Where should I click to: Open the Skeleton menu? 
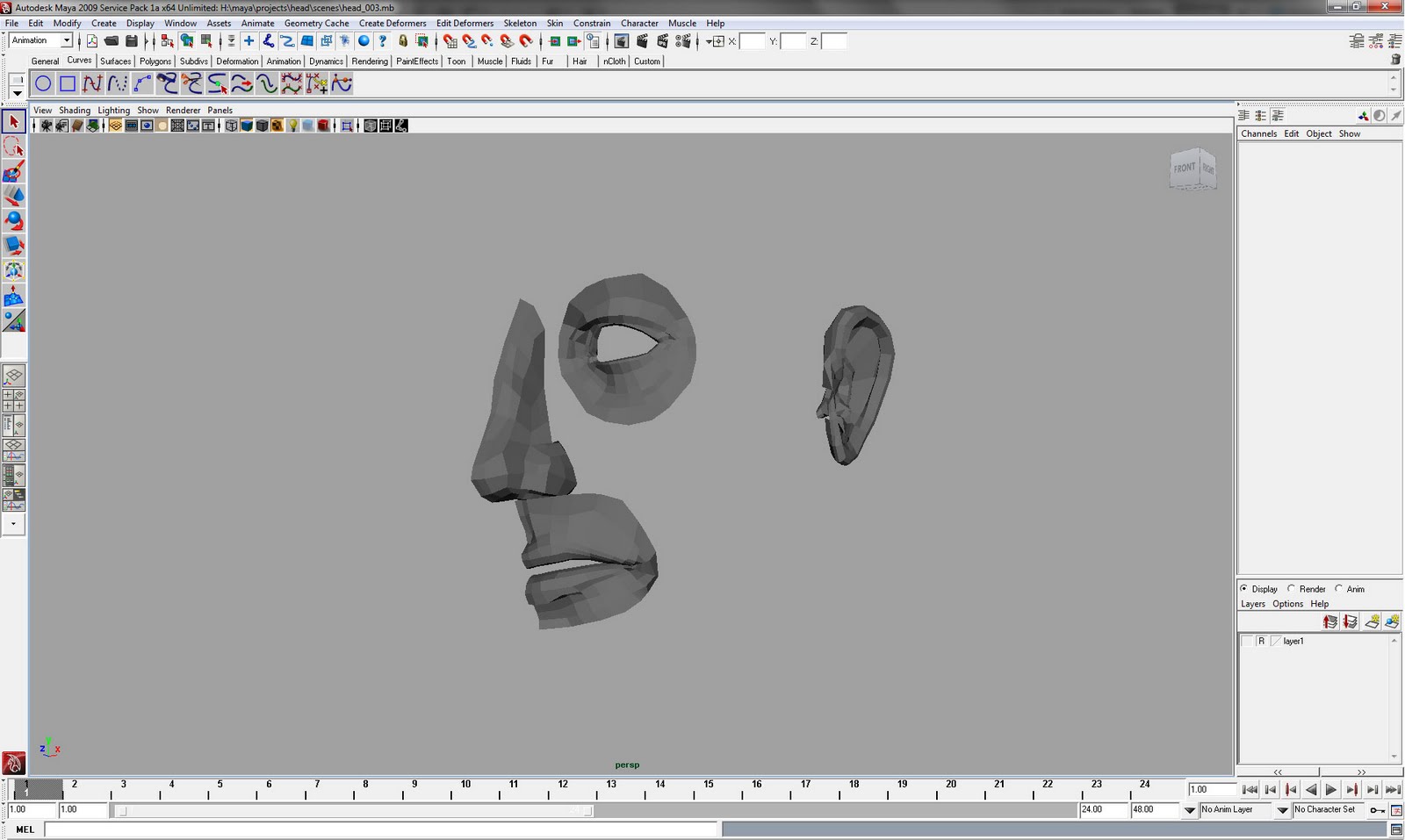[x=520, y=24]
